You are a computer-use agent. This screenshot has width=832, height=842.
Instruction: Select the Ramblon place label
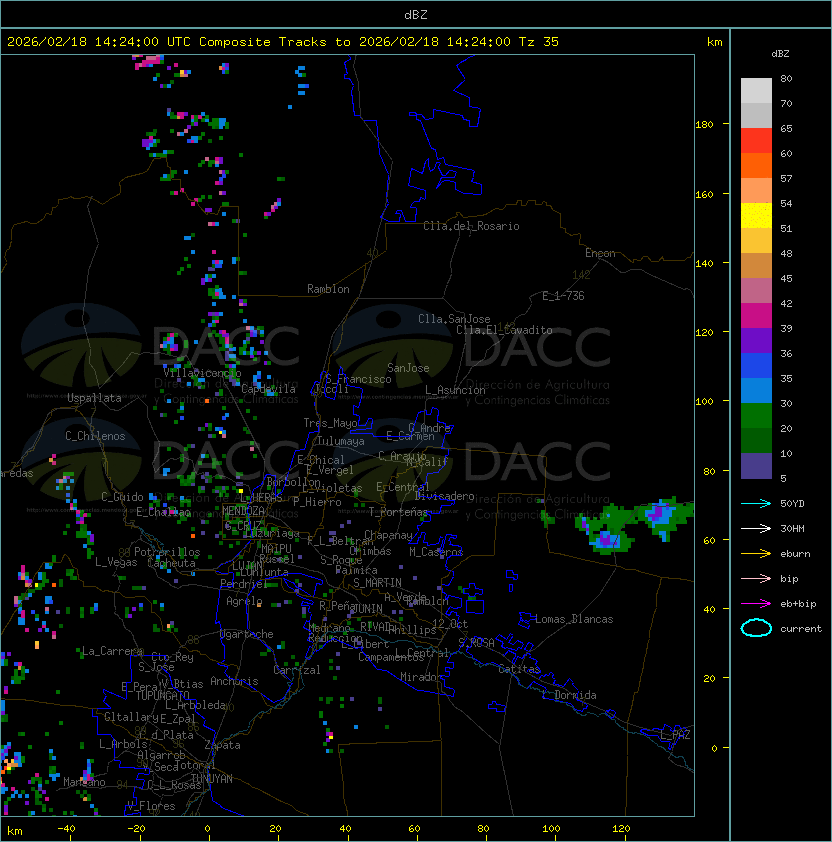(328, 289)
